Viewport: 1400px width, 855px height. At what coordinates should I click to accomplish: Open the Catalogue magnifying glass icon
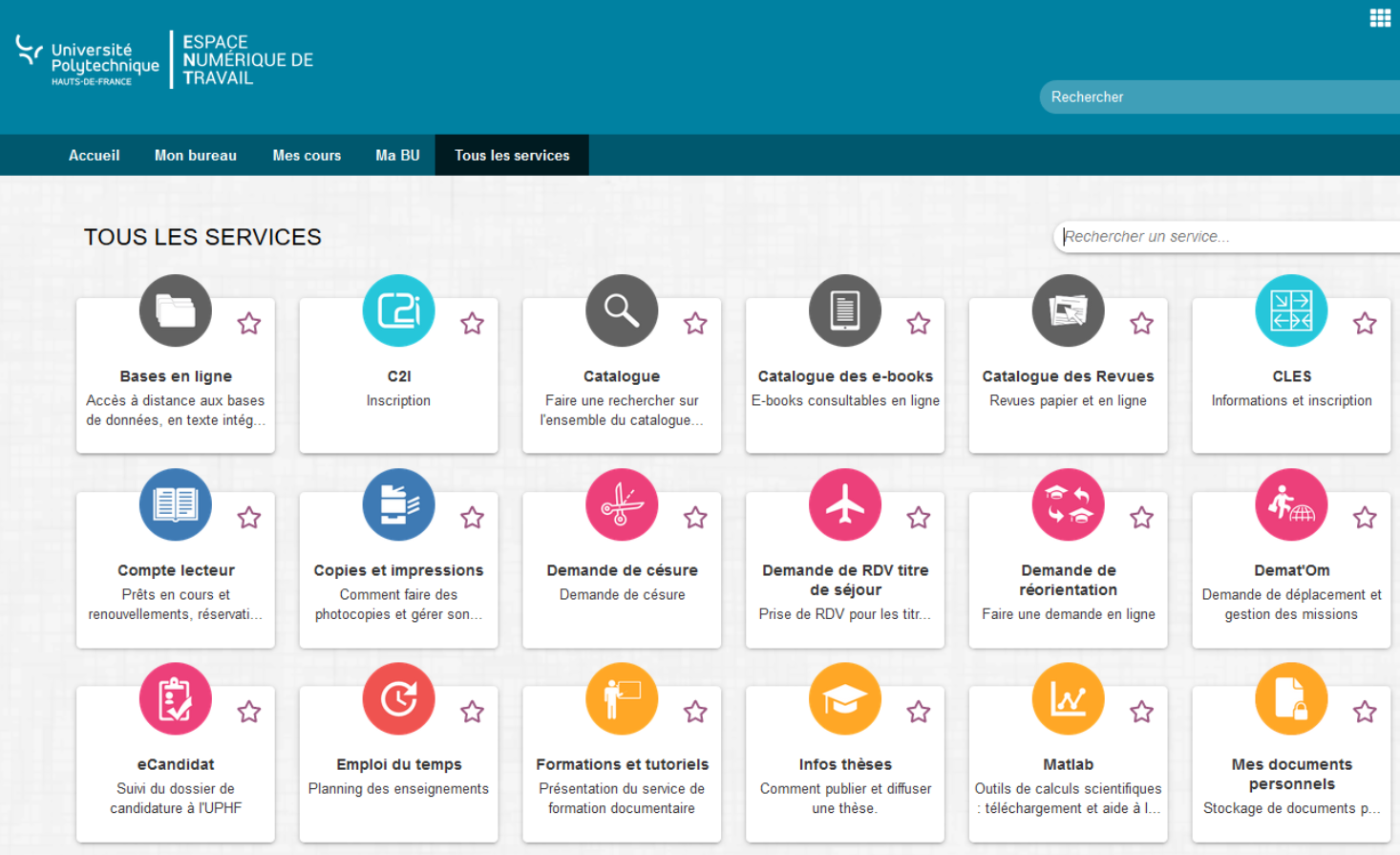[x=622, y=310]
